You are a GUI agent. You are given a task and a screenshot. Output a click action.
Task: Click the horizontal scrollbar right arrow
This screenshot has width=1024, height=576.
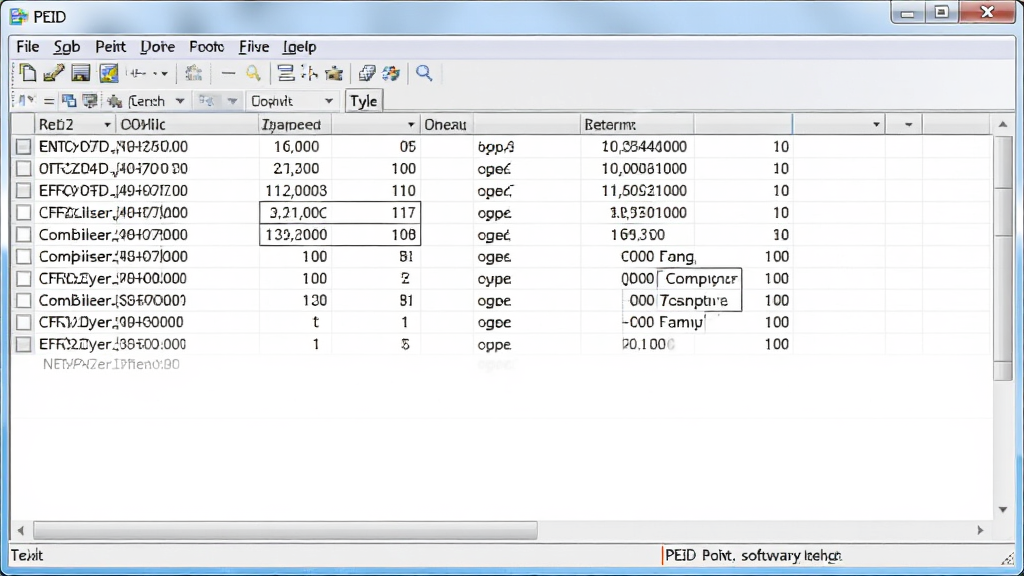pyautogui.click(x=980, y=530)
